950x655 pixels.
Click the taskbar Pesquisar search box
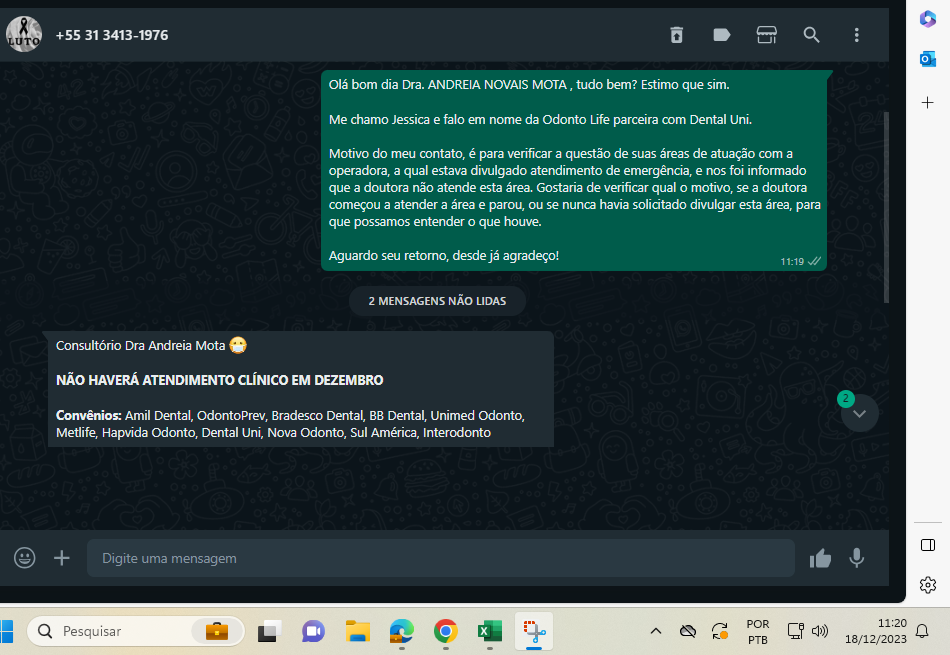pyautogui.click(x=136, y=631)
